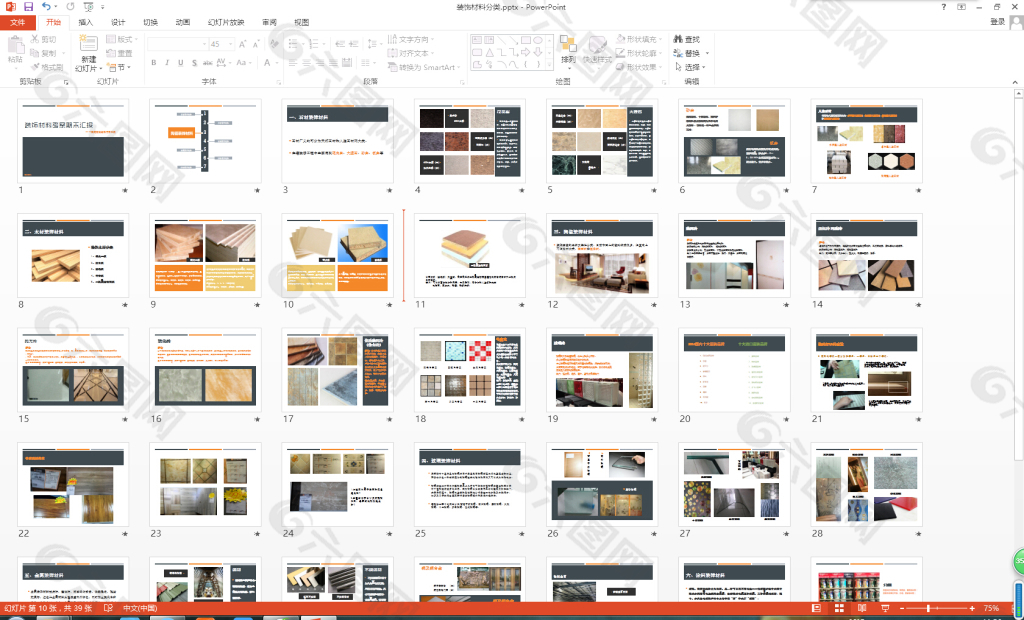Open the 版式 (Layout) dropdown
Image resolution: width=1024 pixels, height=620 pixels.
(x=120, y=39)
